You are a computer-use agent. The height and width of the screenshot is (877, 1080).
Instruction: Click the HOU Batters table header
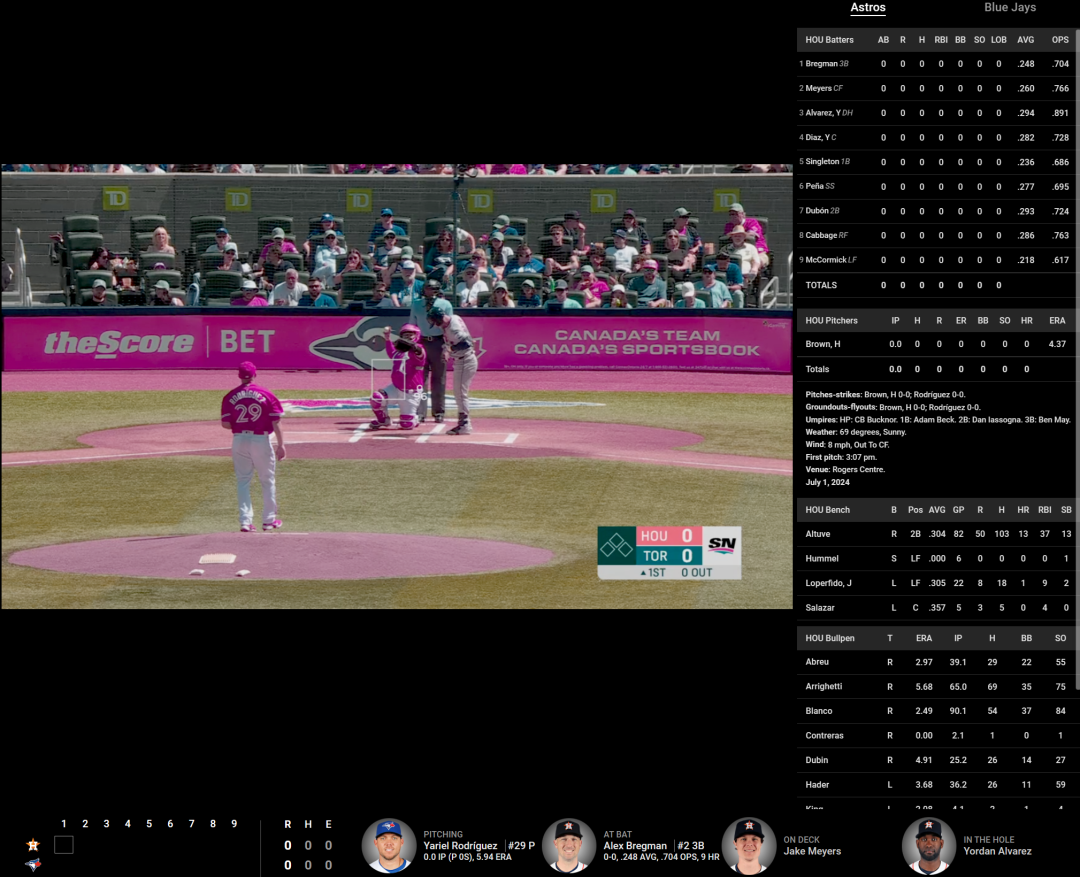(x=829, y=40)
